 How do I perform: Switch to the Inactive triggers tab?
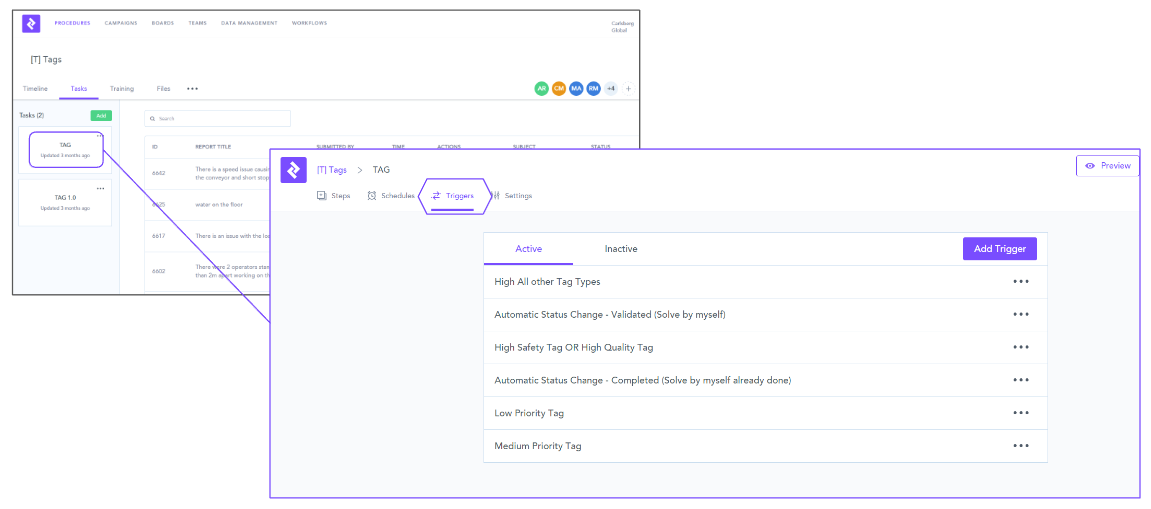click(621, 249)
